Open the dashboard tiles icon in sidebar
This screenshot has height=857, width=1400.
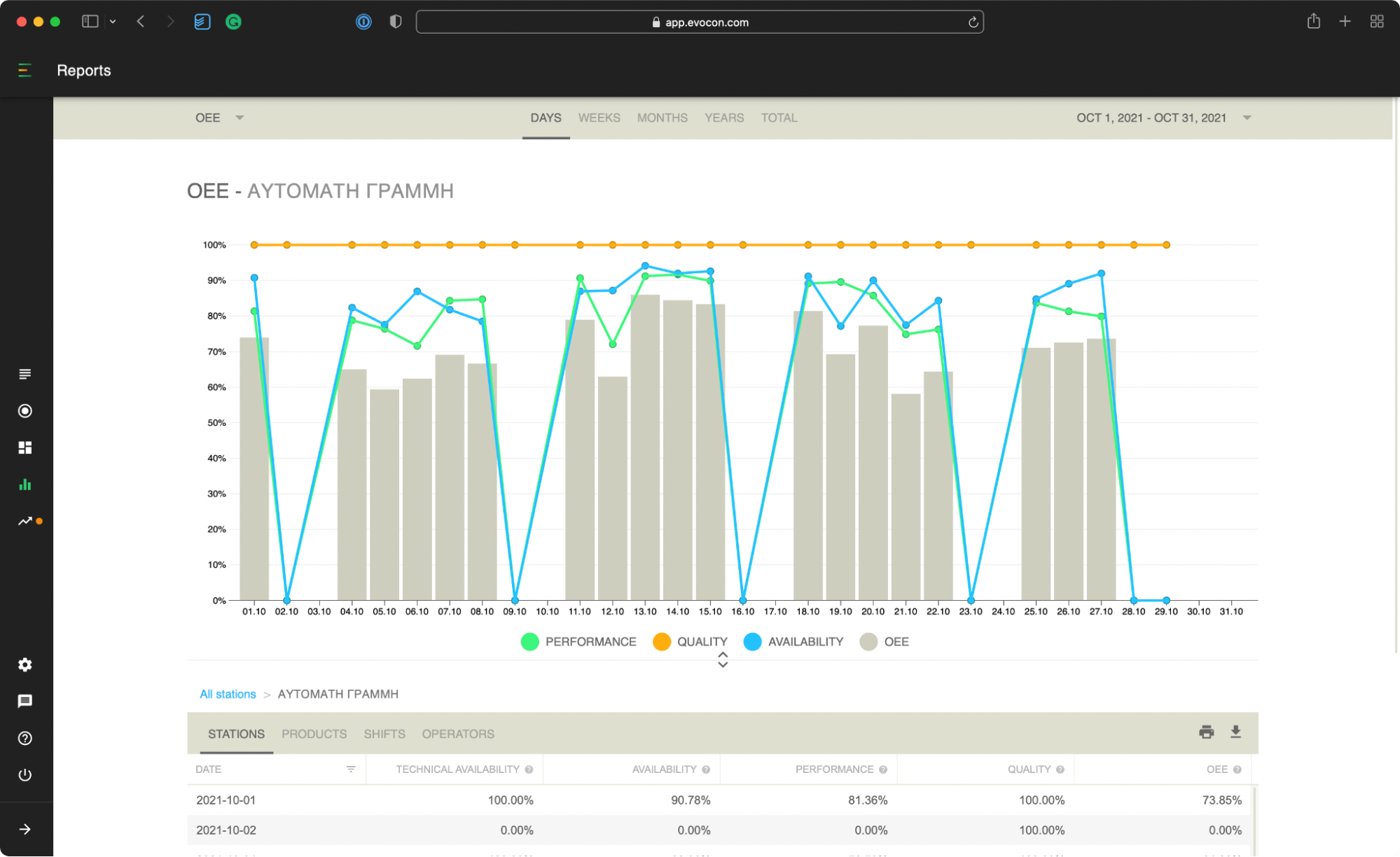pyautogui.click(x=25, y=447)
